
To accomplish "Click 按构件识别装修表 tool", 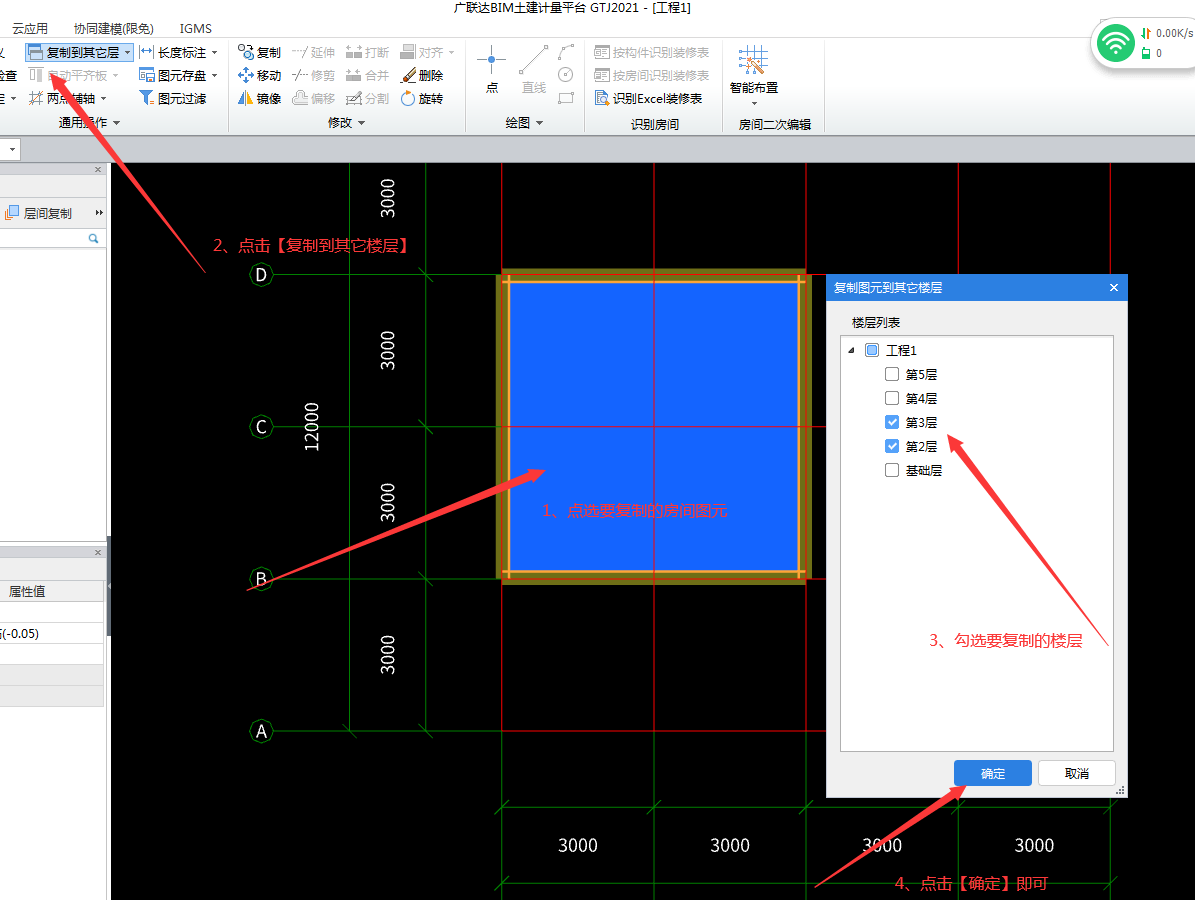I will click(652, 53).
